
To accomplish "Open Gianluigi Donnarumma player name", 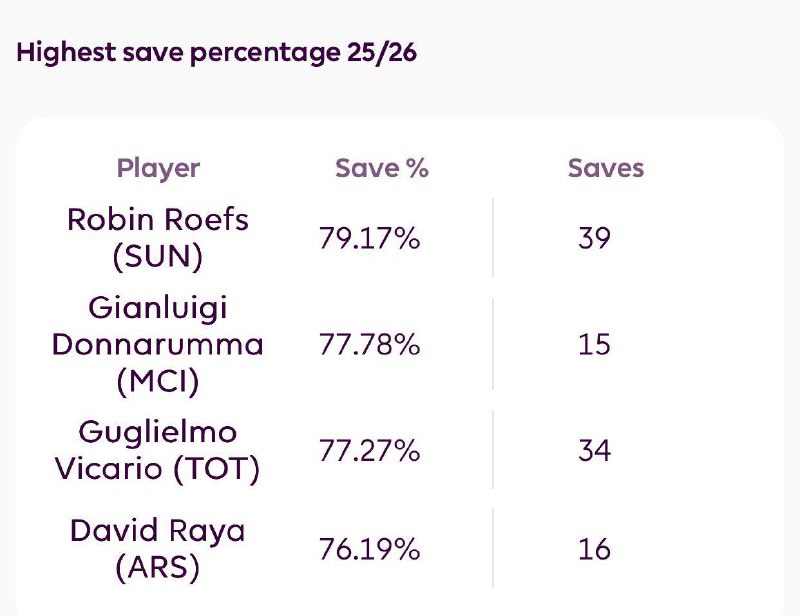I will pyautogui.click(x=158, y=326).
